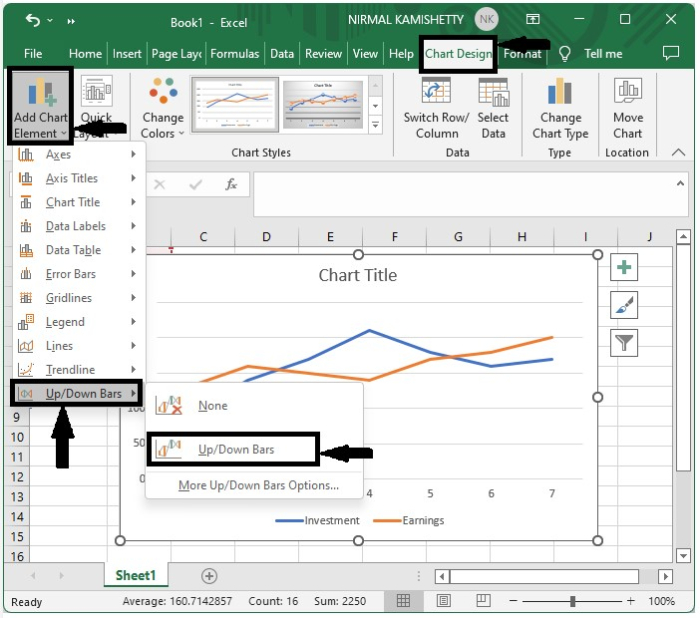The image size is (700, 618).
Task: Click the Move Chart icon
Action: coord(628,90)
